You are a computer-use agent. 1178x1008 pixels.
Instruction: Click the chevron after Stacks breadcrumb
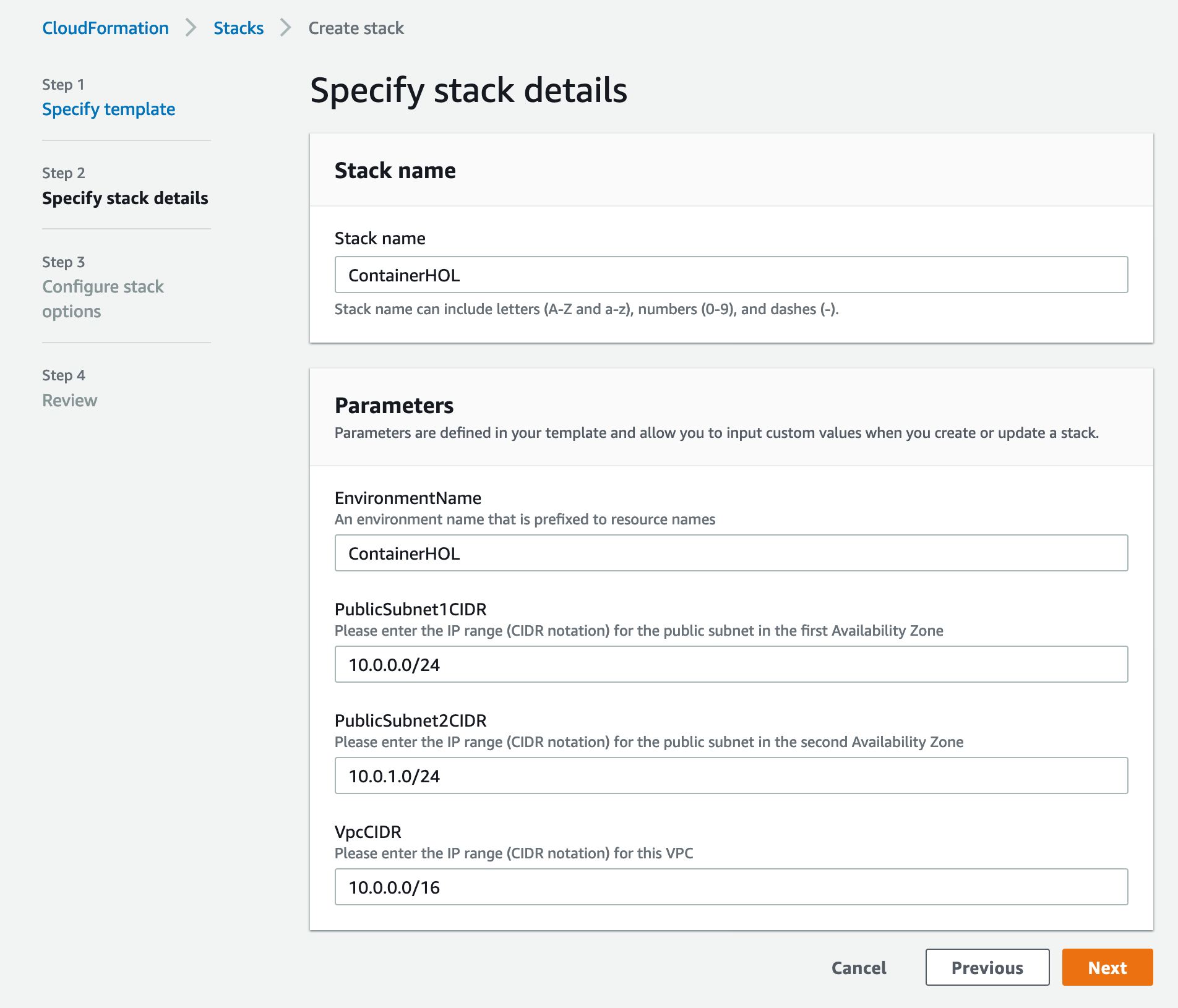click(x=285, y=28)
